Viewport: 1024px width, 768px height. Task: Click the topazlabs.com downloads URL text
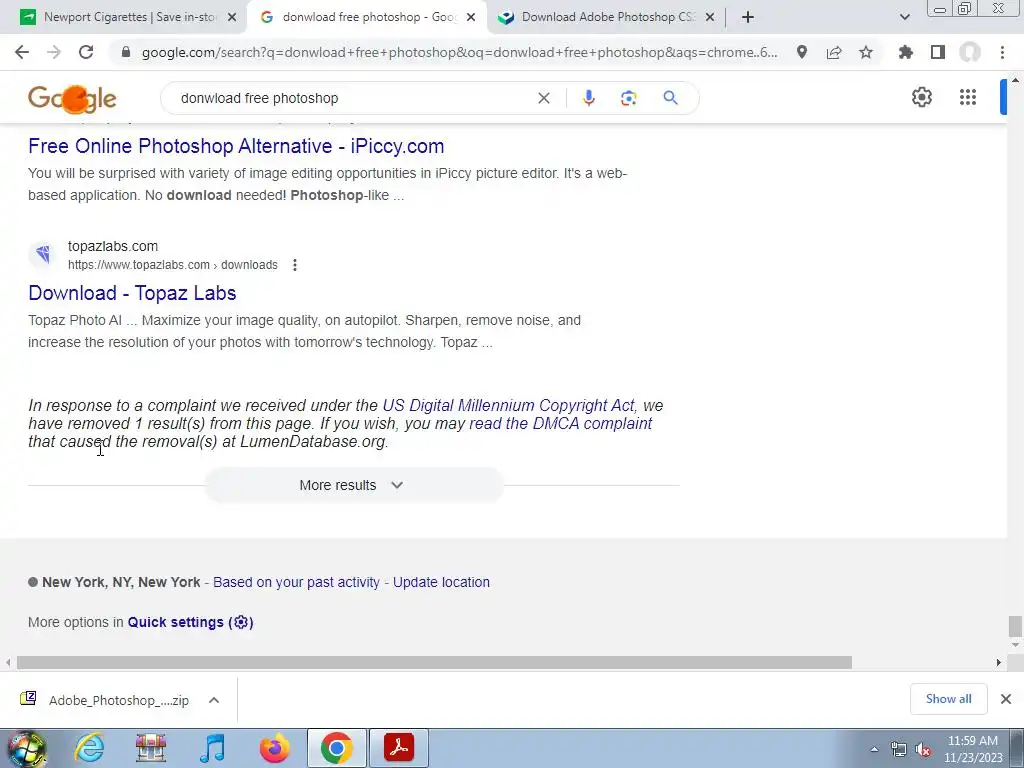[x=172, y=265]
